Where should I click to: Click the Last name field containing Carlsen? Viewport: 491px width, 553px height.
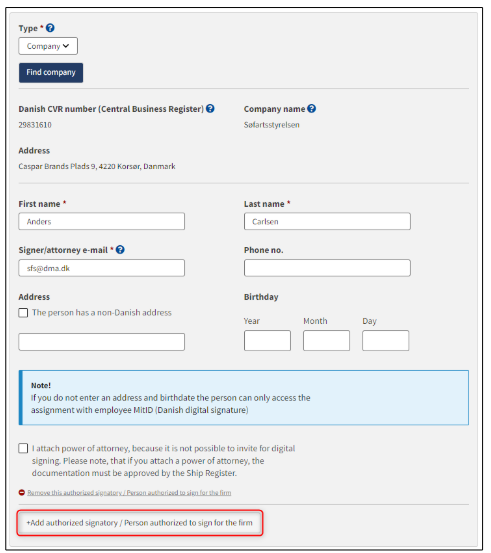tap(327, 221)
